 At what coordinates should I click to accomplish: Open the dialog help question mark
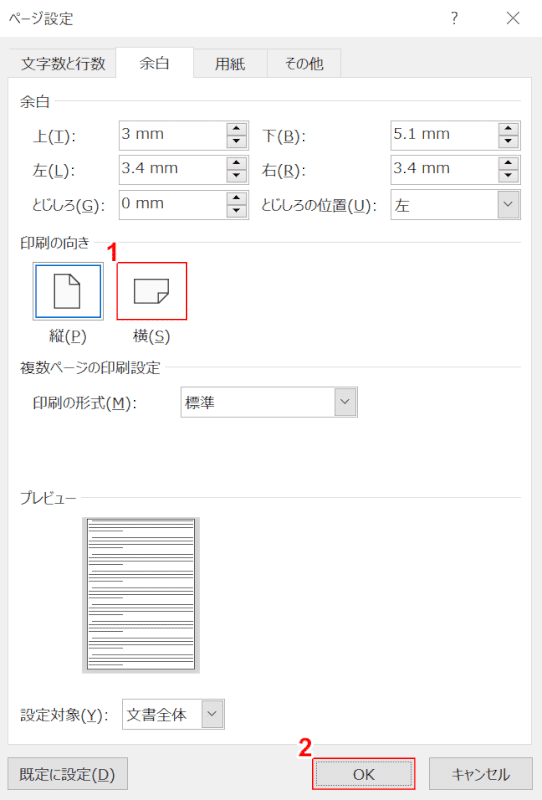pyautogui.click(x=454, y=18)
